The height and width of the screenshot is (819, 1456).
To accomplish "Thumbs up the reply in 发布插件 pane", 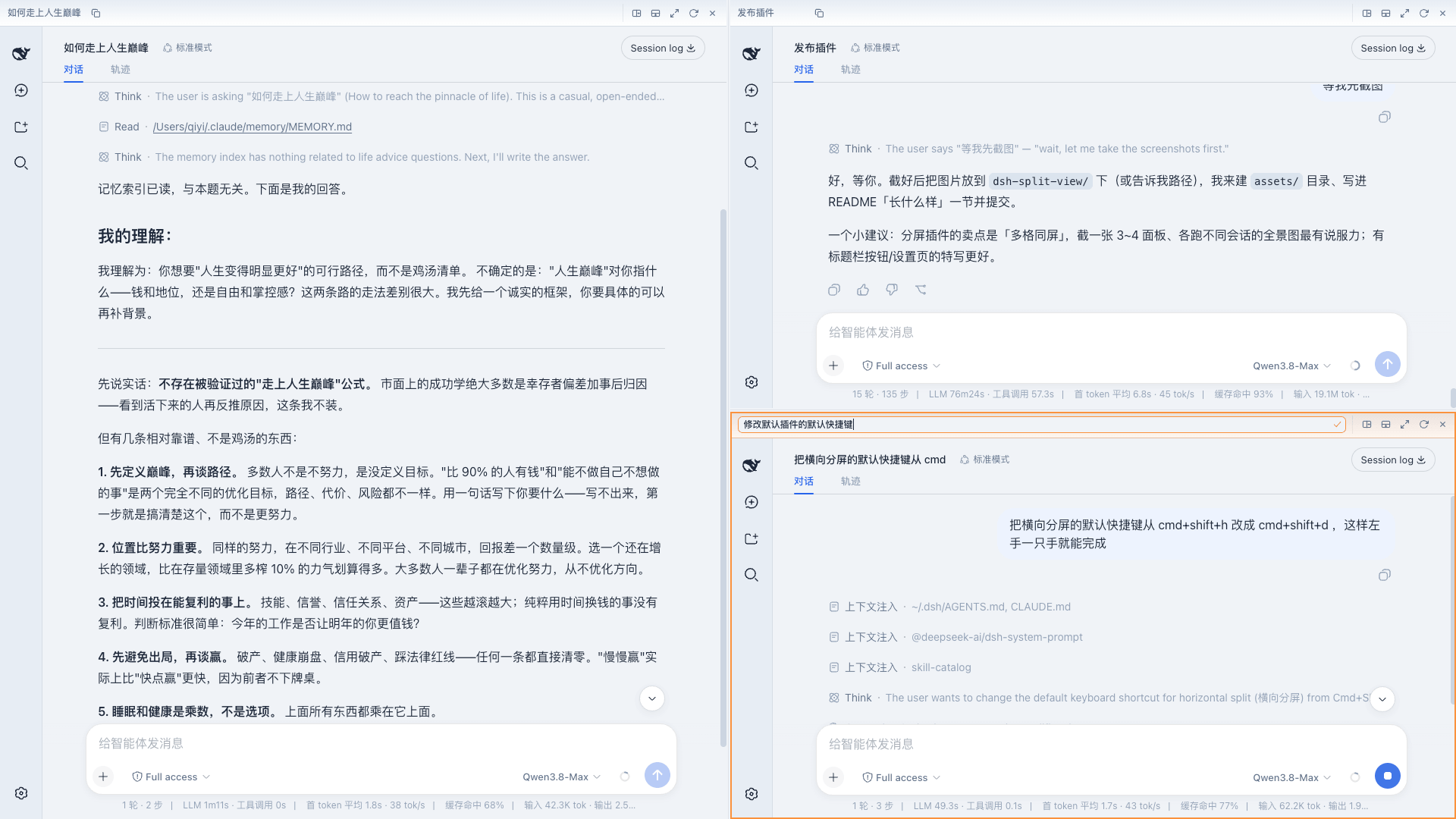I will 863,290.
